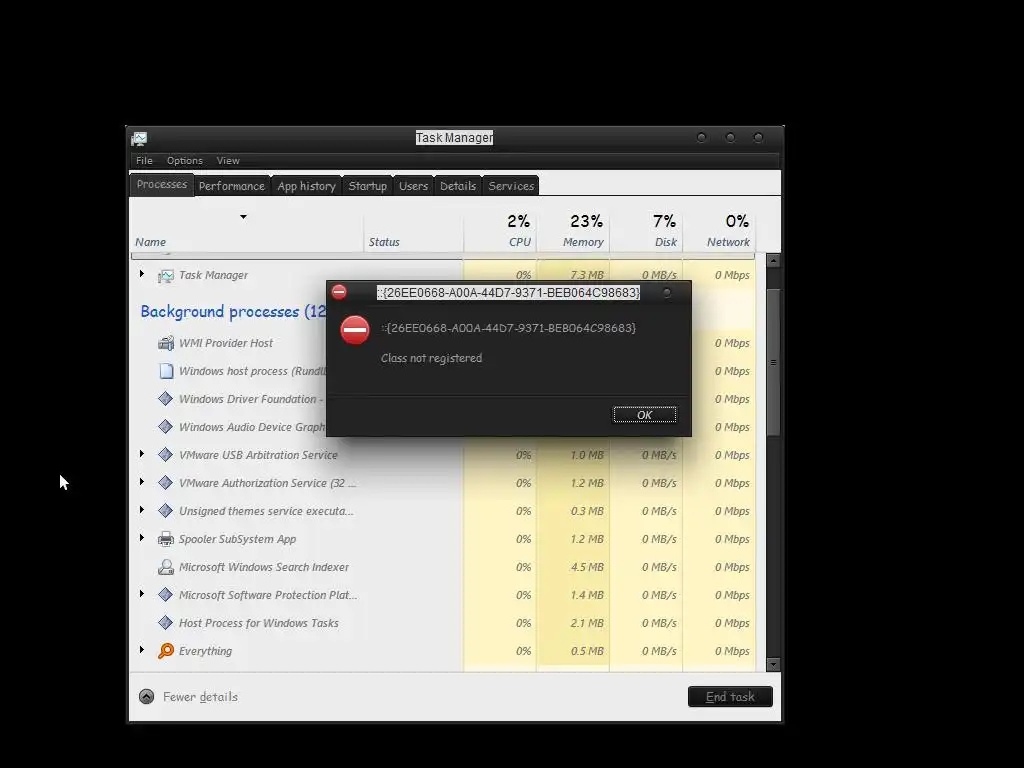Viewport: 1024px width, 768px height.
Task: Click 4.5 MB memory value of Search Indexer
Action: (587, 568)
